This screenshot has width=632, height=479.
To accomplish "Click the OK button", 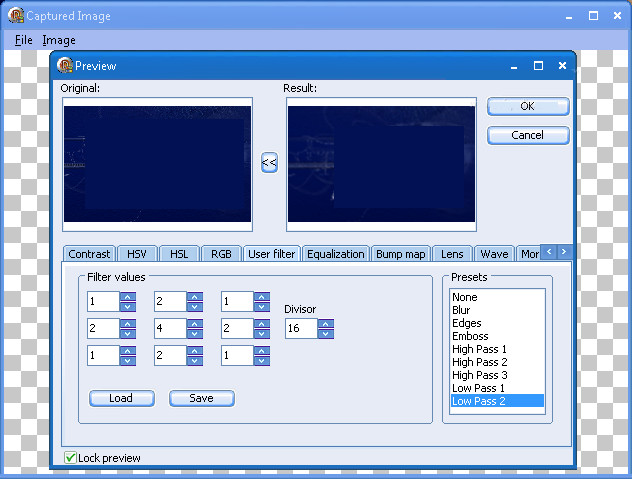I will (x=528, y=106).
